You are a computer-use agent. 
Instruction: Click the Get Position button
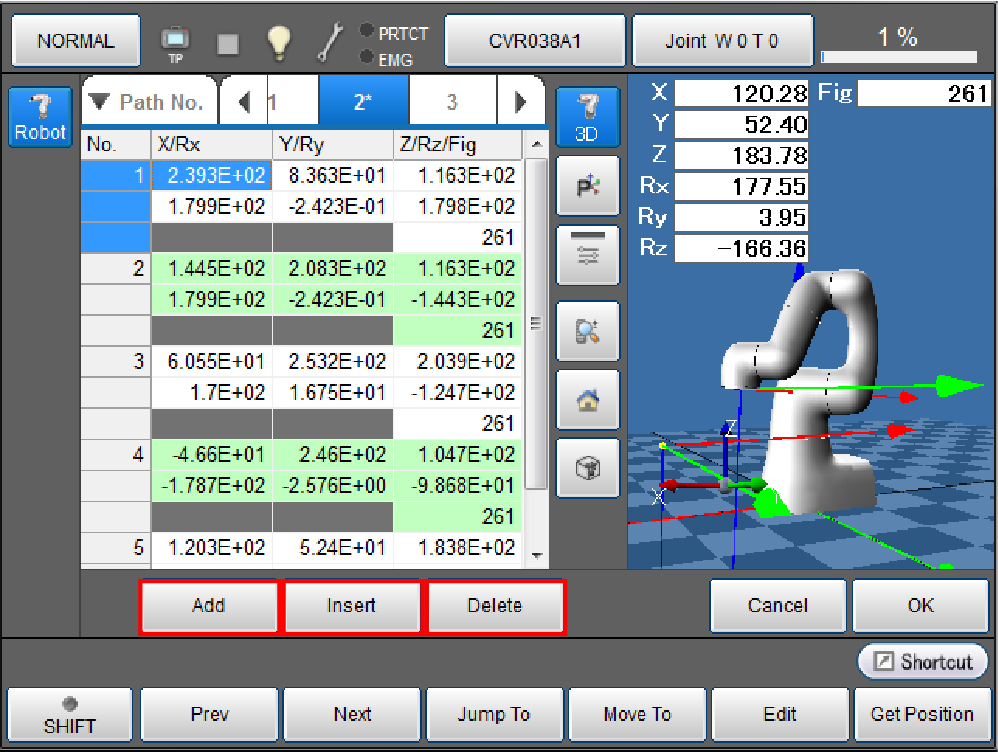click(x=921, y=715)
